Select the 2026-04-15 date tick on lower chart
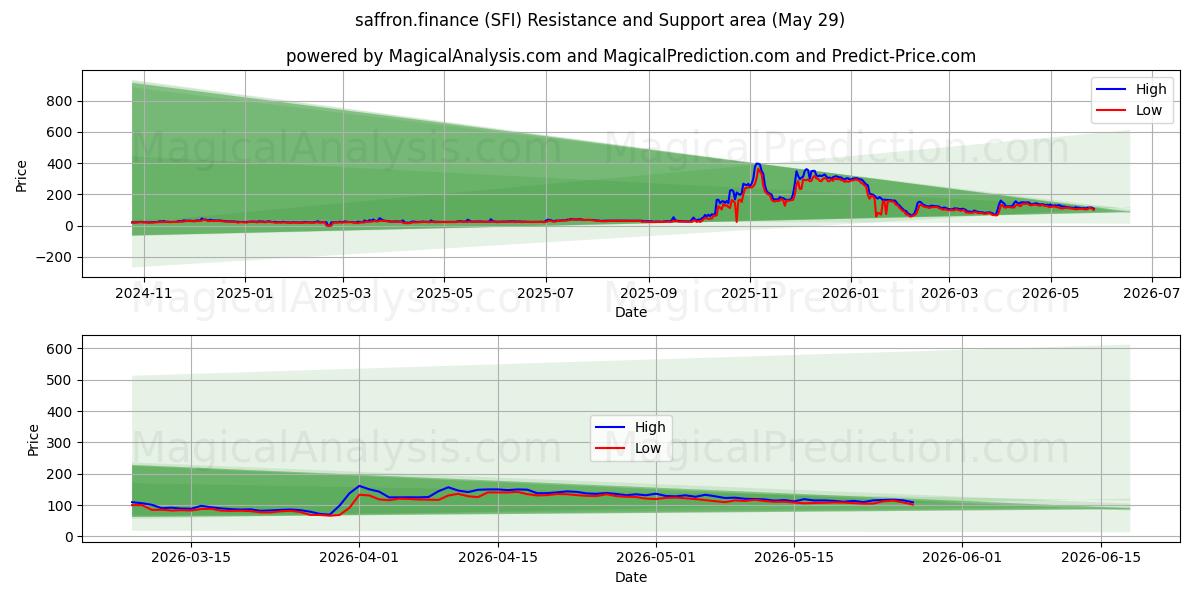The image size is (1200, 600). pyautogui.click(x=497, y=560)
